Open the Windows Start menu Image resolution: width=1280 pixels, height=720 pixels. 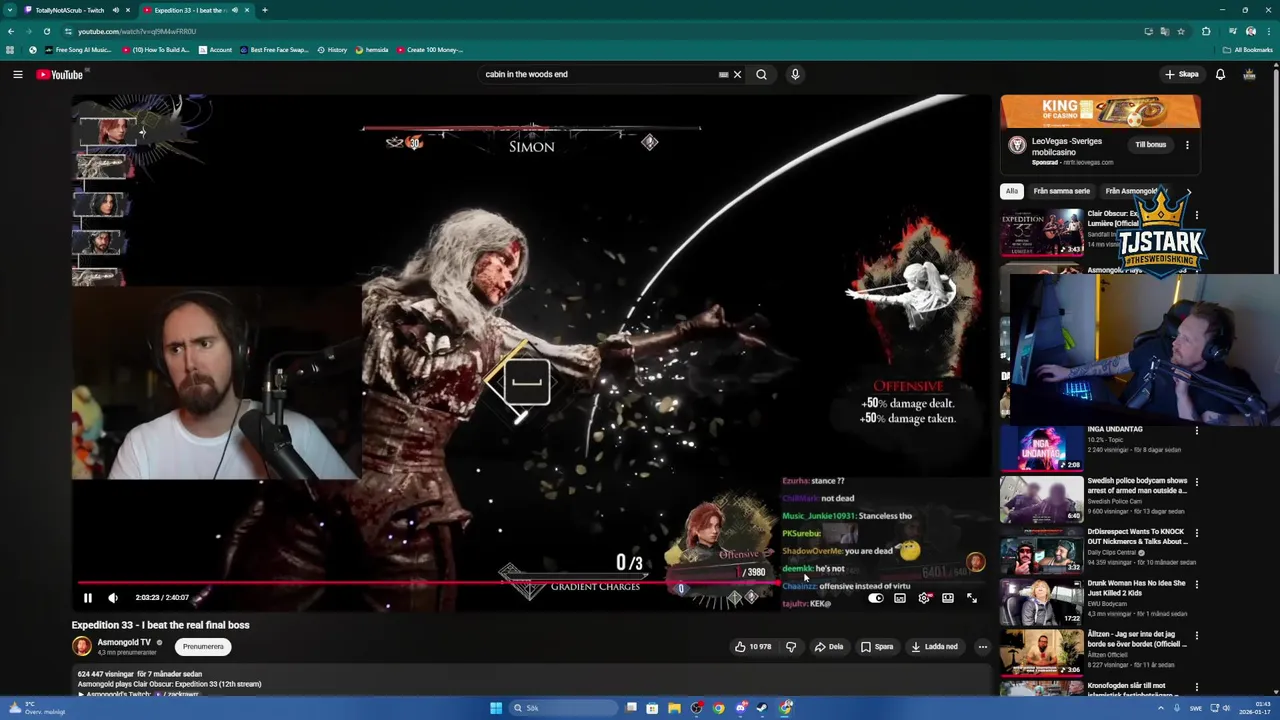[495, 708]
